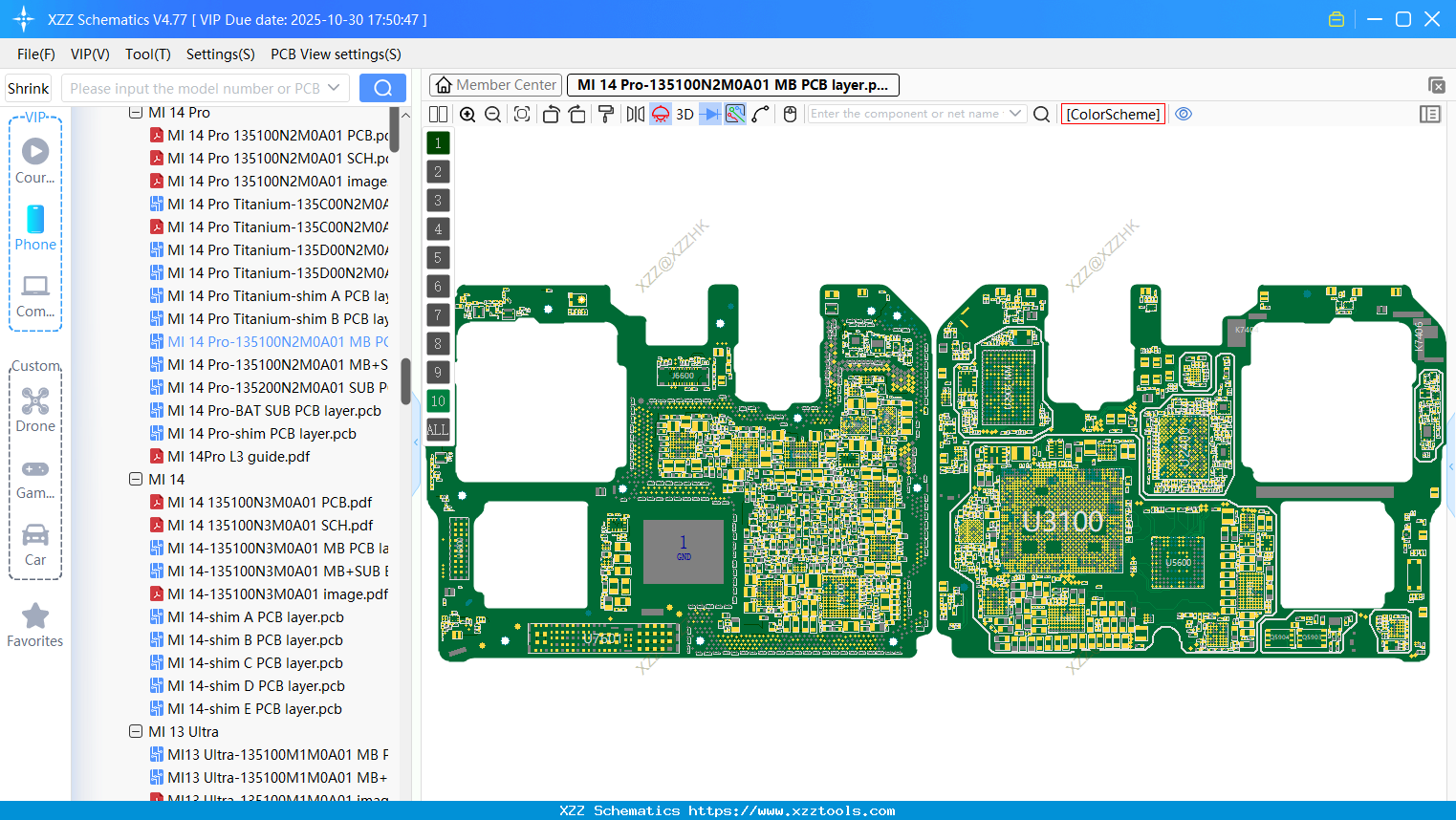
Task: Activate the diode measurement jump icon
Action: tap(708, 114)
